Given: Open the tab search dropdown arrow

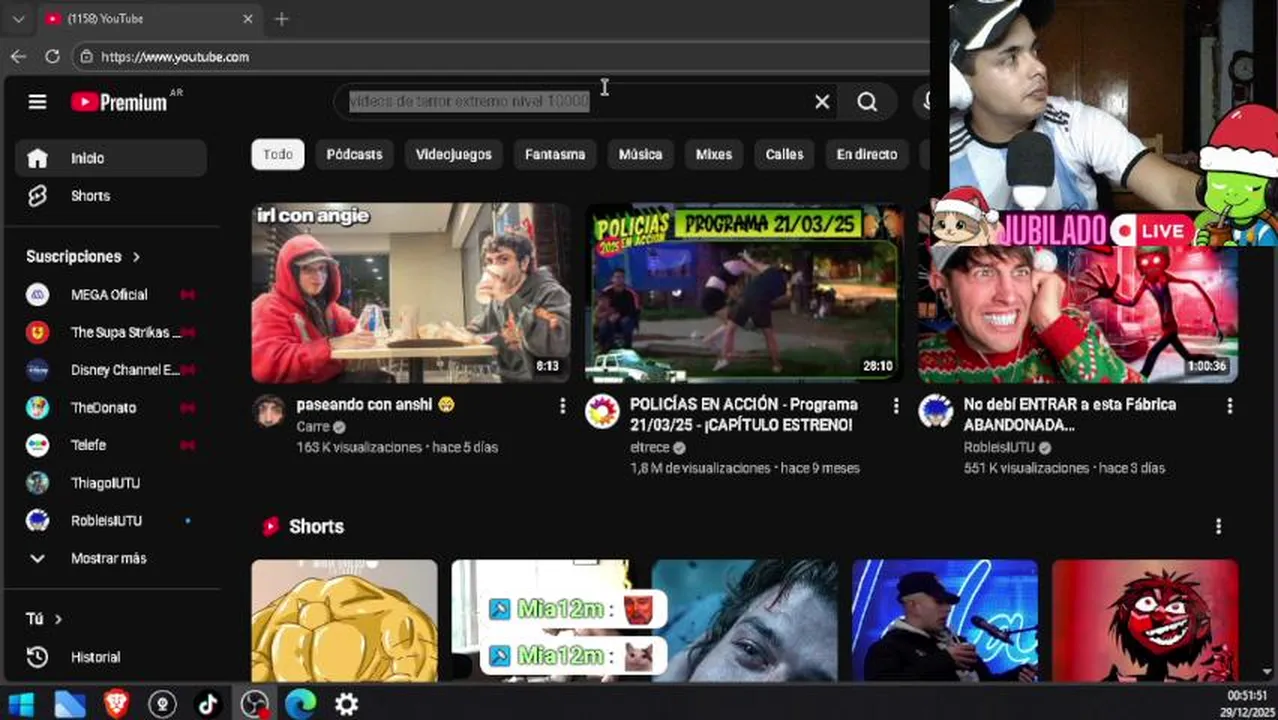Looking at the screenshot, I should (x=18, y=19).
